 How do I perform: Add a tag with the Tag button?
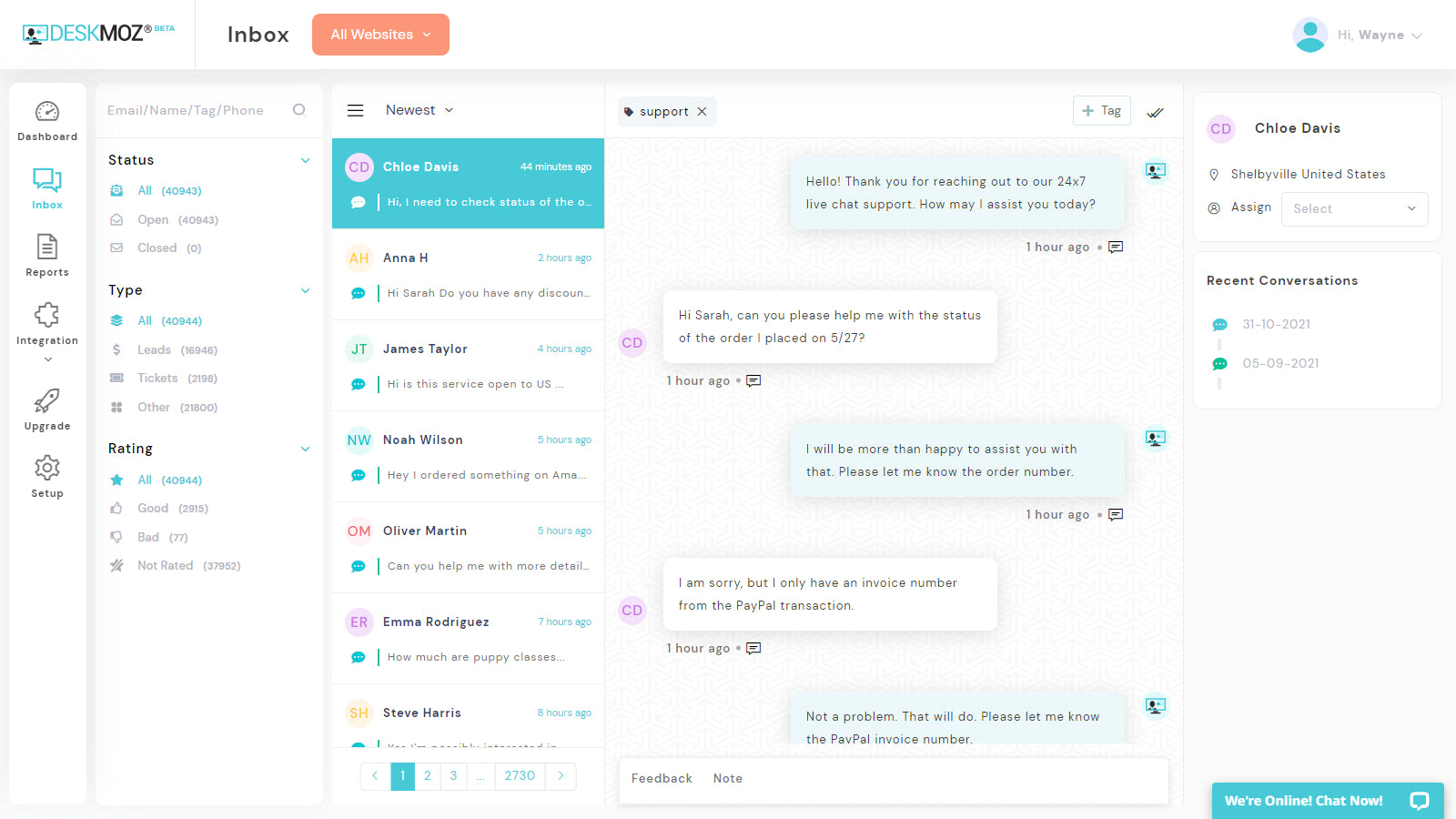click(1102, 111)
